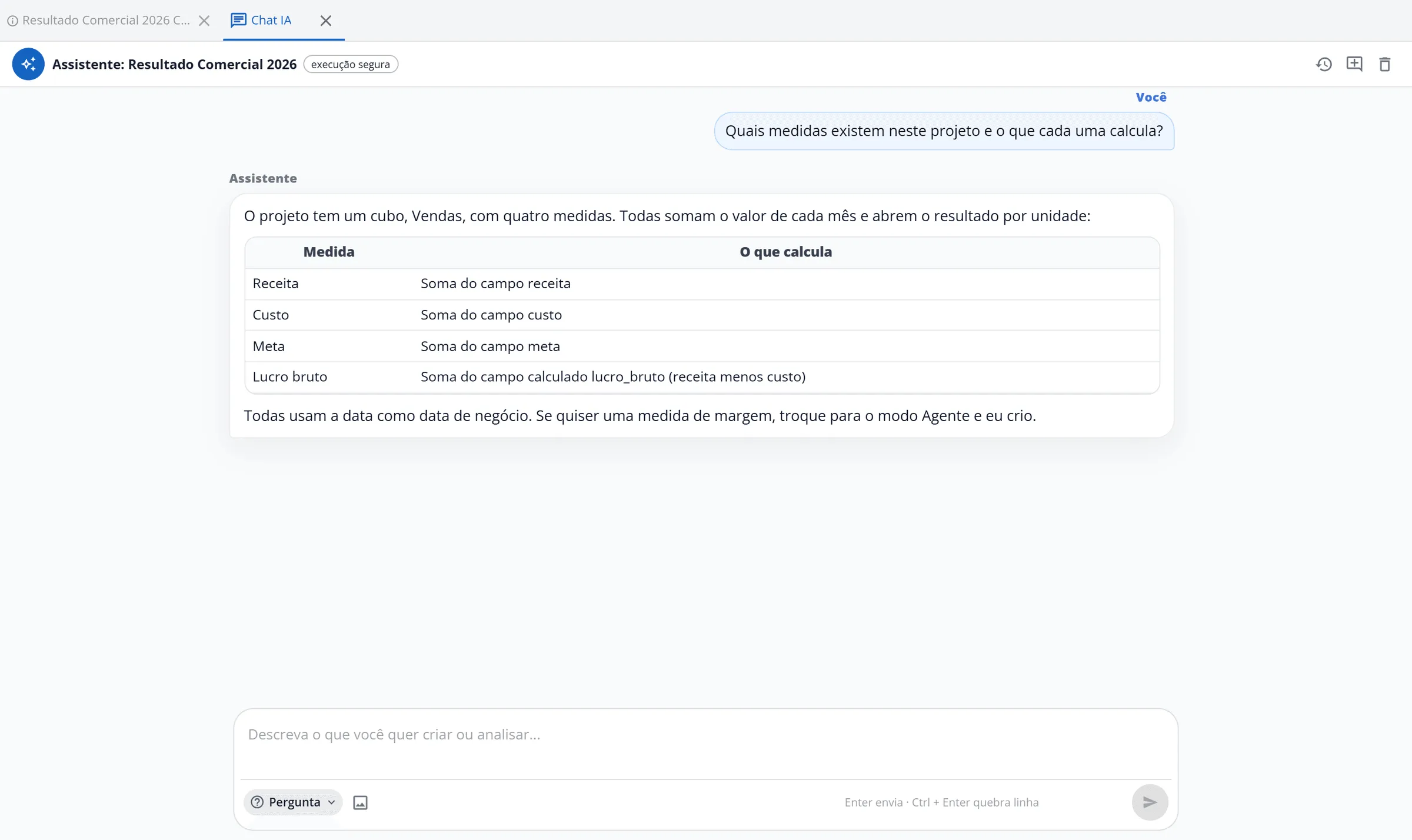
Task: Click the message input field
Action: tap(705, 744)
